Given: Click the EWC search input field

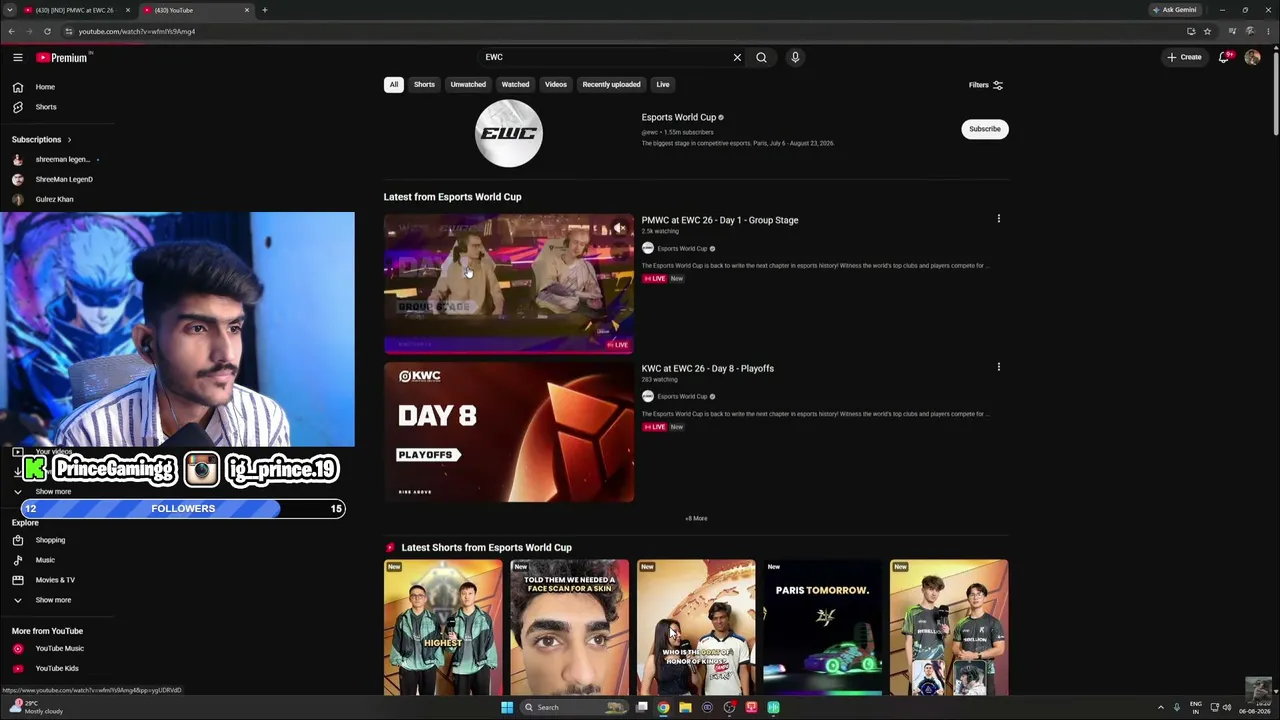Looking at the screenshot, I should coord(605,57).
